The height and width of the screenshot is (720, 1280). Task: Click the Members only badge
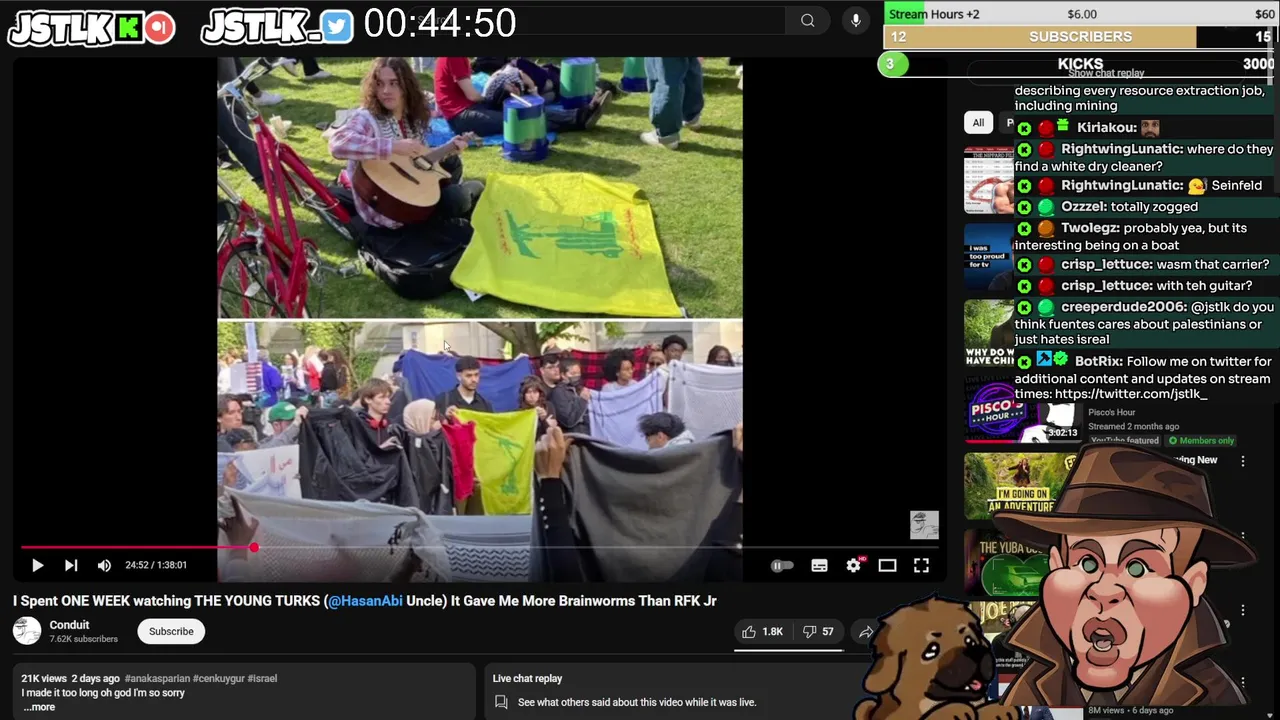tap(1200, 440)
